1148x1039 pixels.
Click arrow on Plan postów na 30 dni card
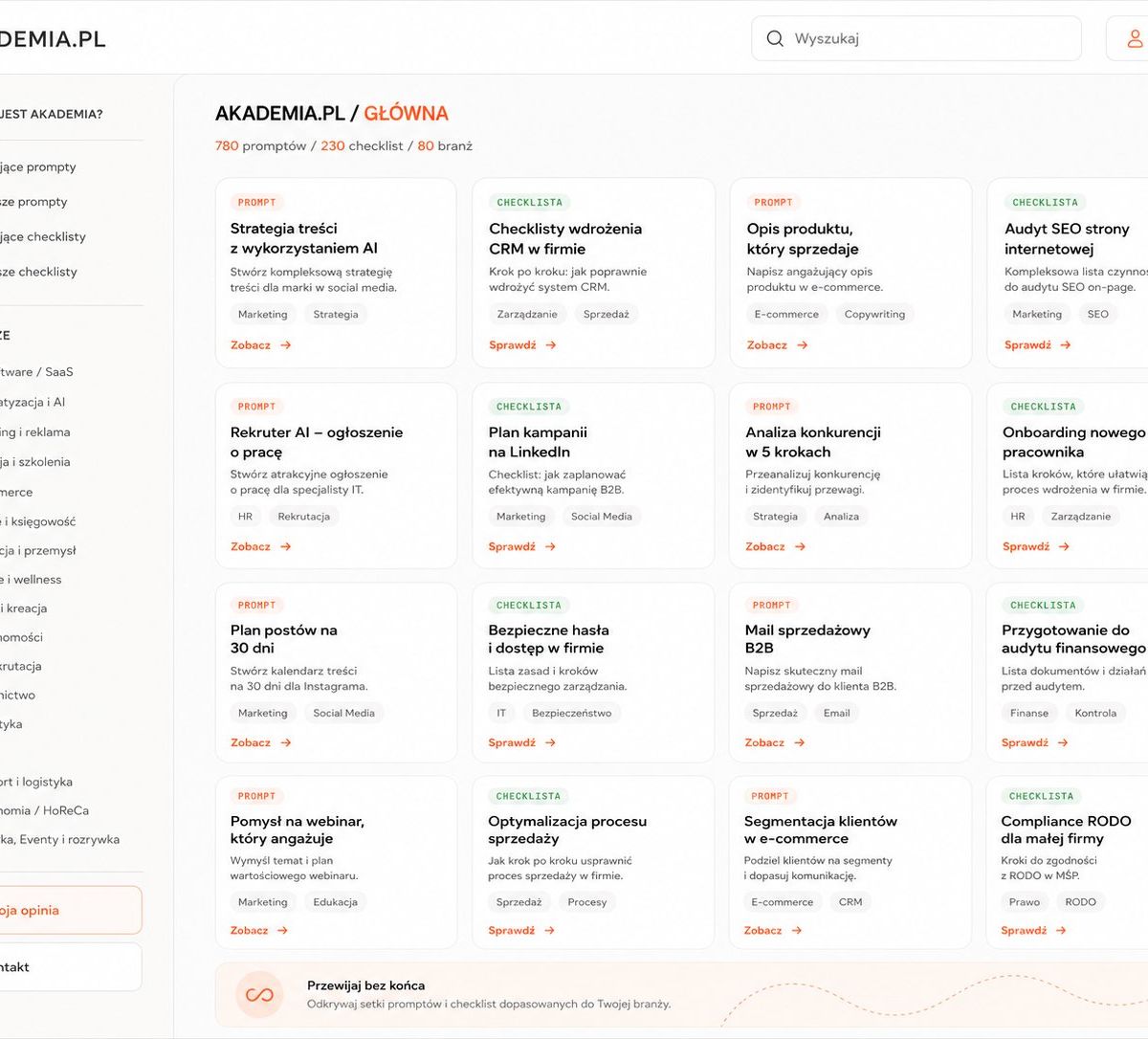[286, 742]
